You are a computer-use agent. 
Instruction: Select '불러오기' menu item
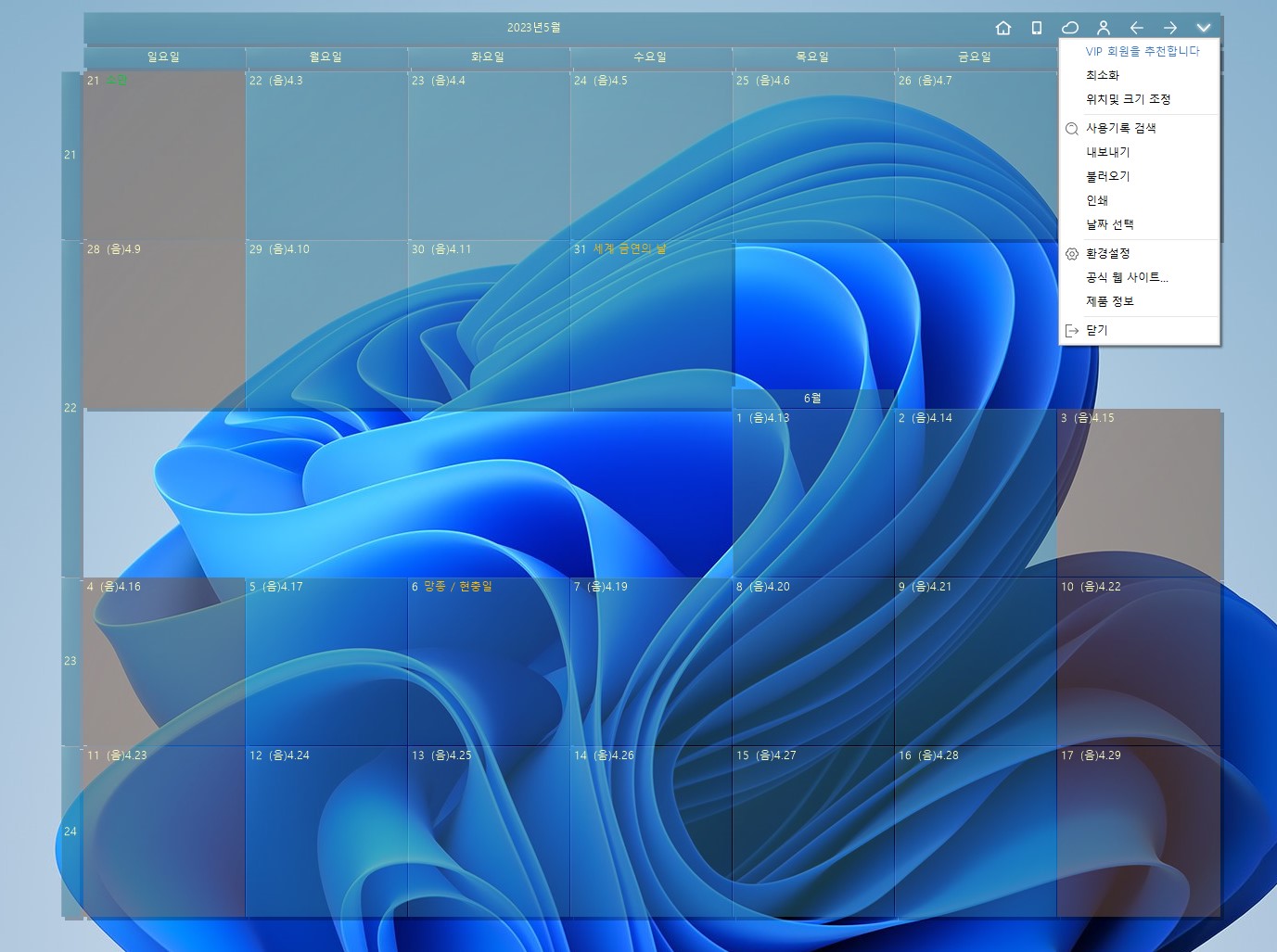1140,176
